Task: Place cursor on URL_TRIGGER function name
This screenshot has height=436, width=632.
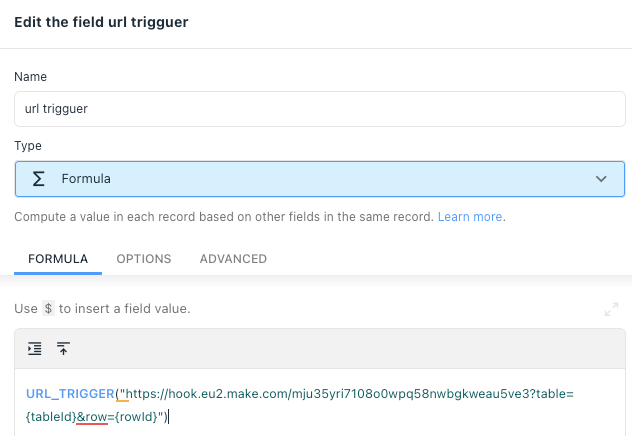Action: (70, 394)
